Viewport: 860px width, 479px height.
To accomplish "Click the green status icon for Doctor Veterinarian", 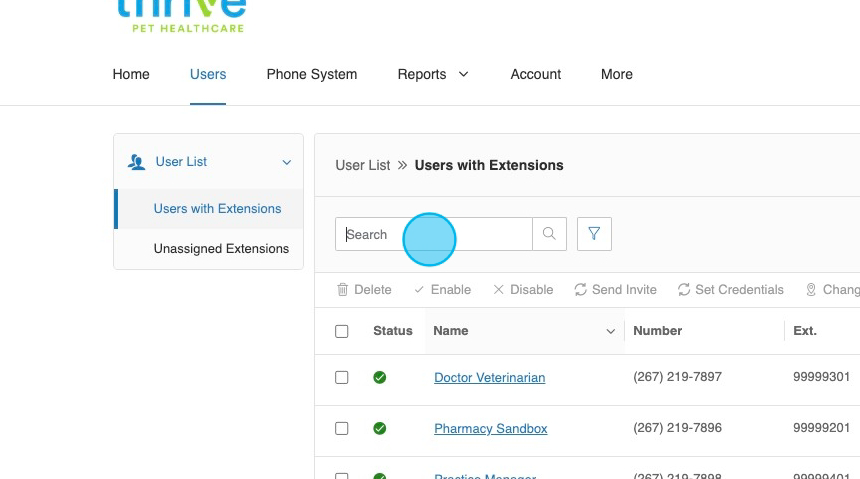I will [x=379, y=378].
